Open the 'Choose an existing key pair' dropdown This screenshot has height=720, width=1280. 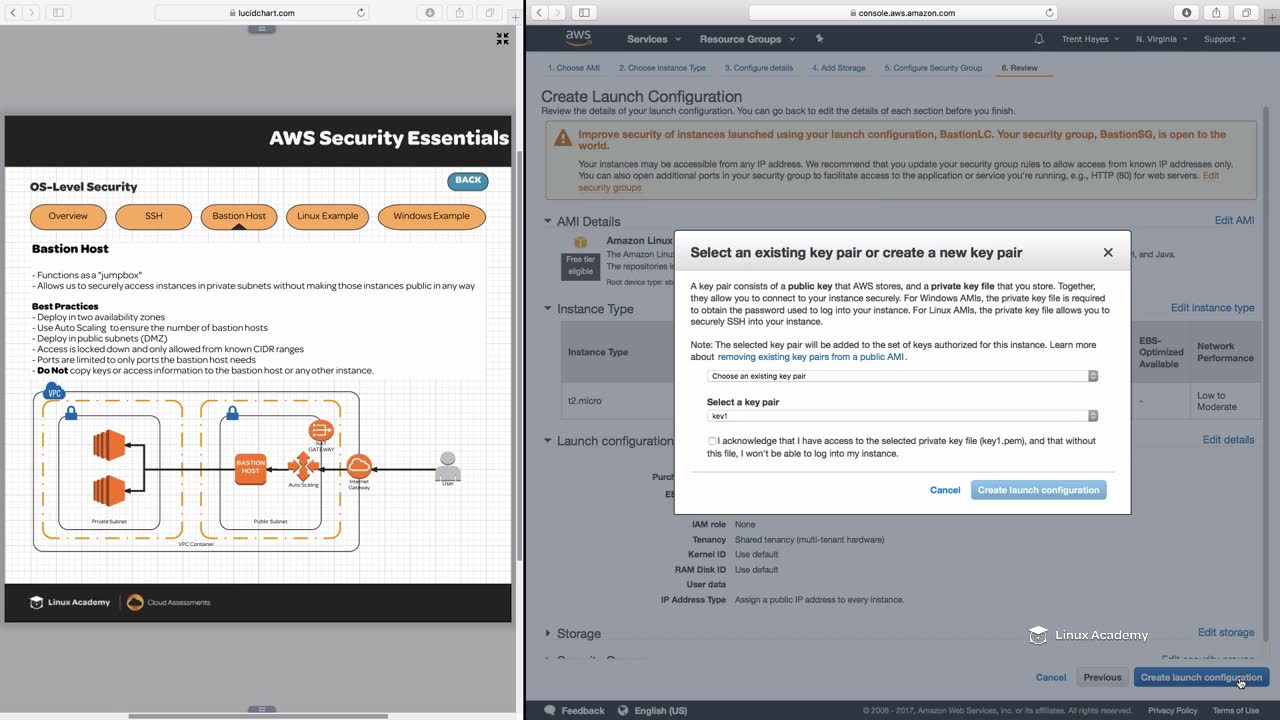point(902,376)
